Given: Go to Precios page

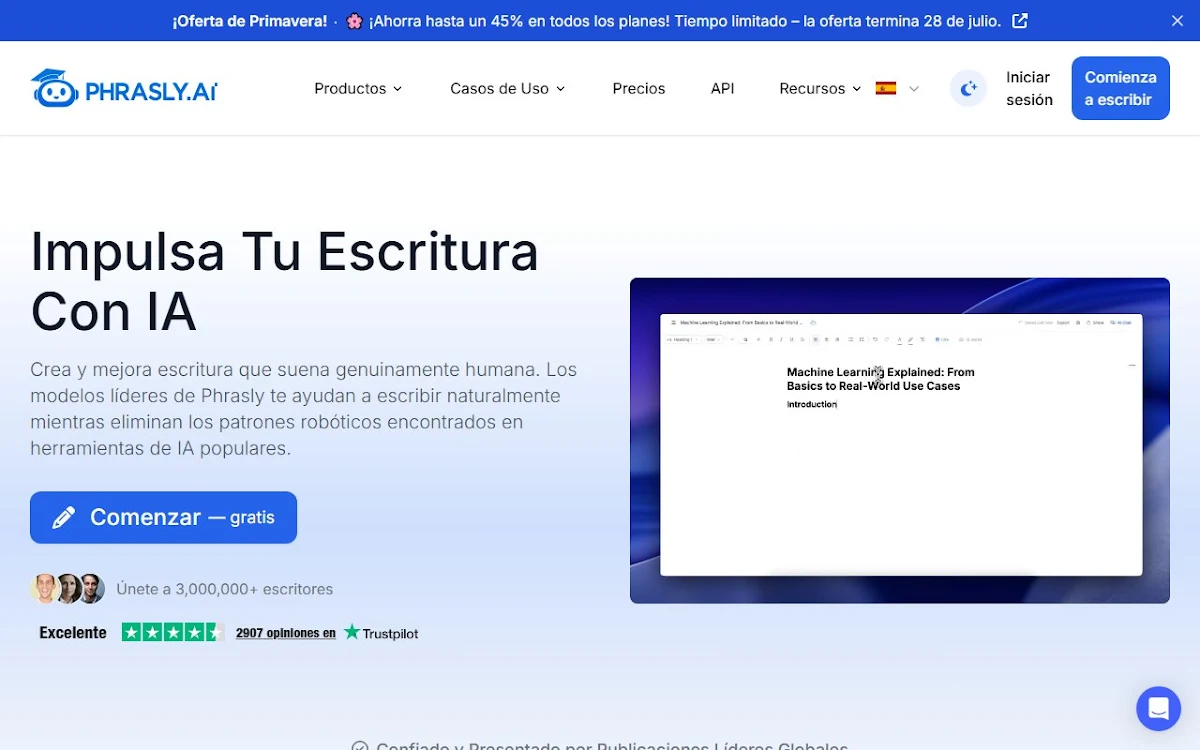Looking at the screenshot, I should [x=639, y=88].
